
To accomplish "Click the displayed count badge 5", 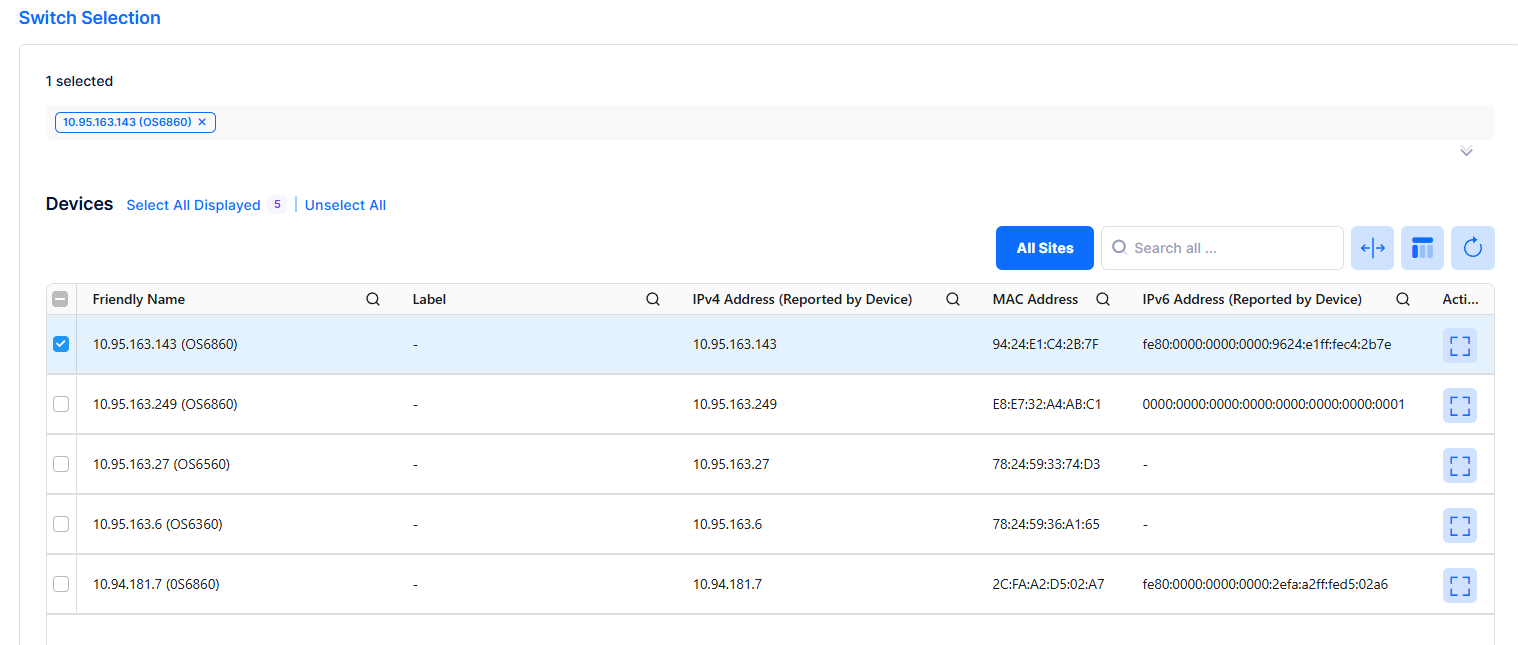I will tap(277, 204).
